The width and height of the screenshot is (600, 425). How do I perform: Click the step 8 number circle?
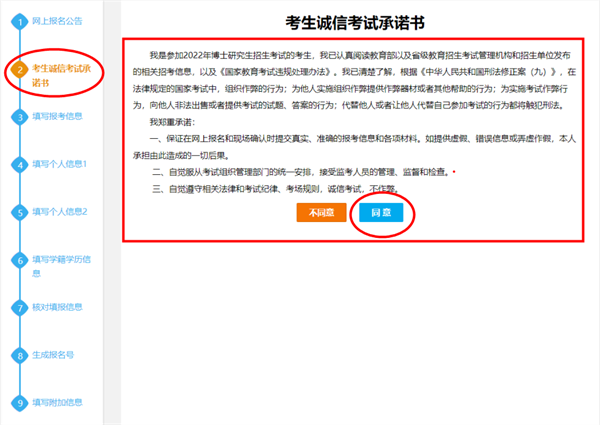[x=19, y=355]
